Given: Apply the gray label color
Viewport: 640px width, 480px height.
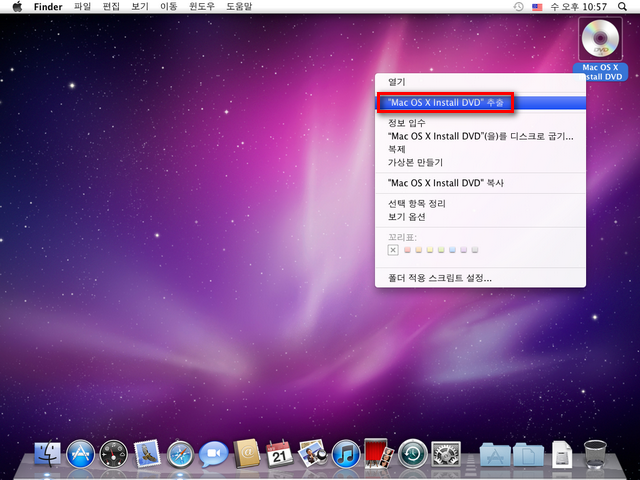Looking at the screenshot, I should coord(475,249).
